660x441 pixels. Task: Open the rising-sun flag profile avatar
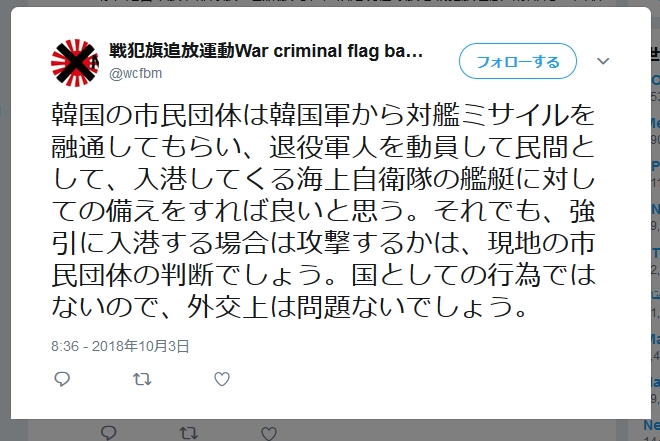pos(74,62)
